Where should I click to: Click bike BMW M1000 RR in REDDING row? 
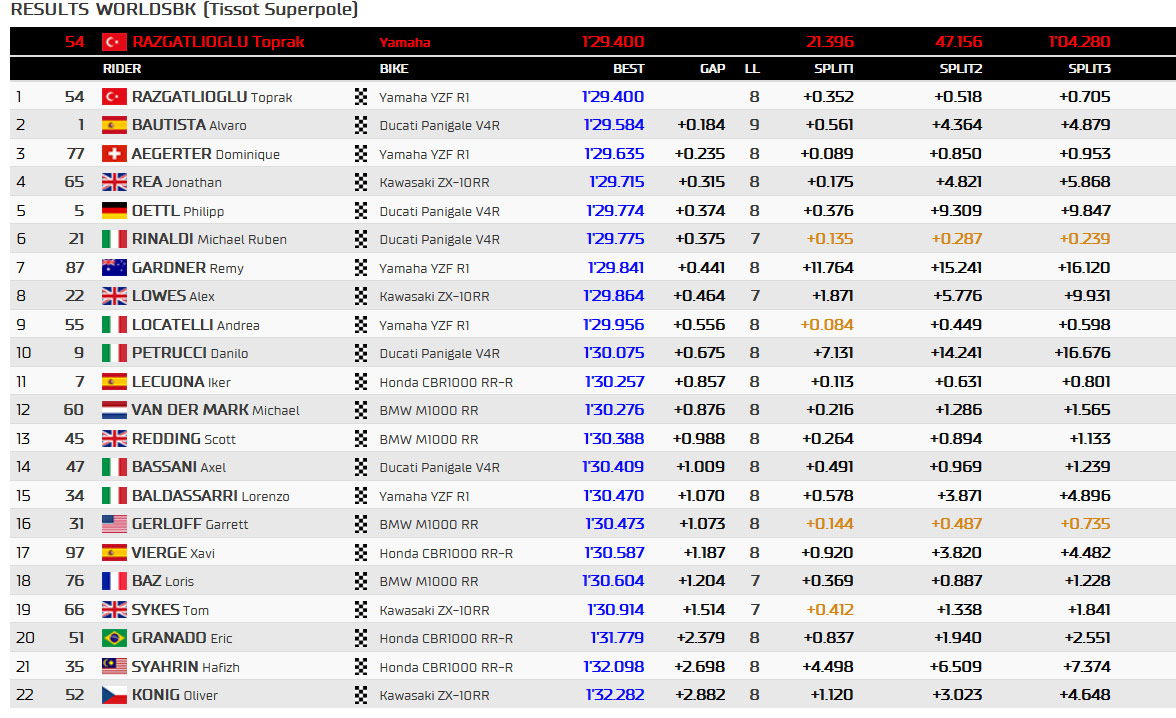pos(429,439)
